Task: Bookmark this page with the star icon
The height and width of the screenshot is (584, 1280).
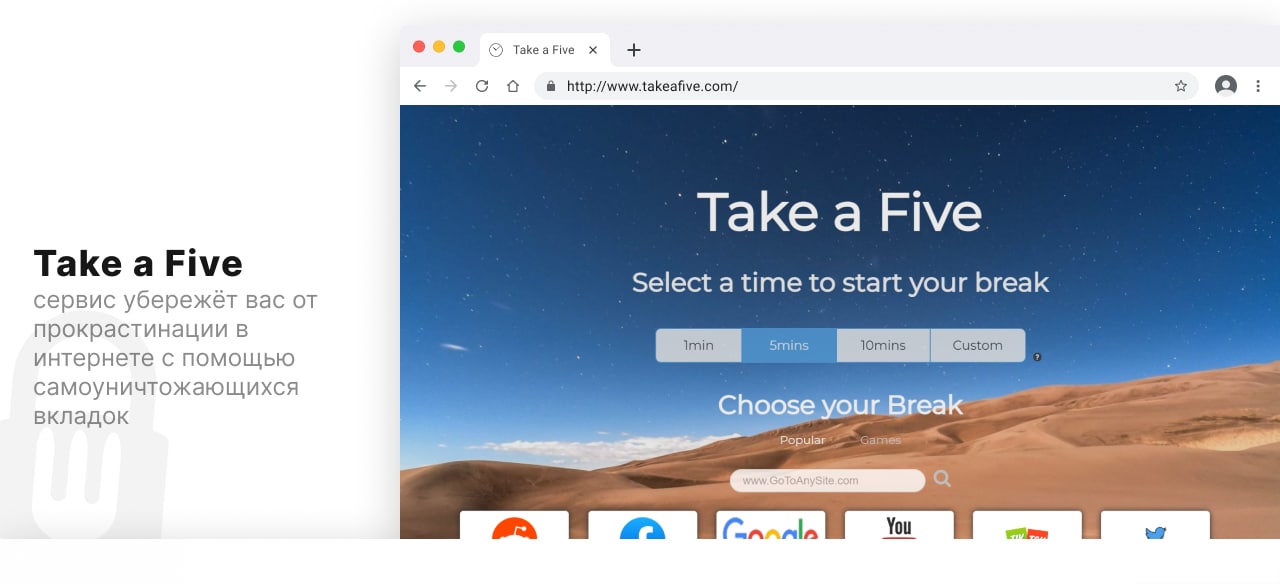Action: [x=1181, y=86]
